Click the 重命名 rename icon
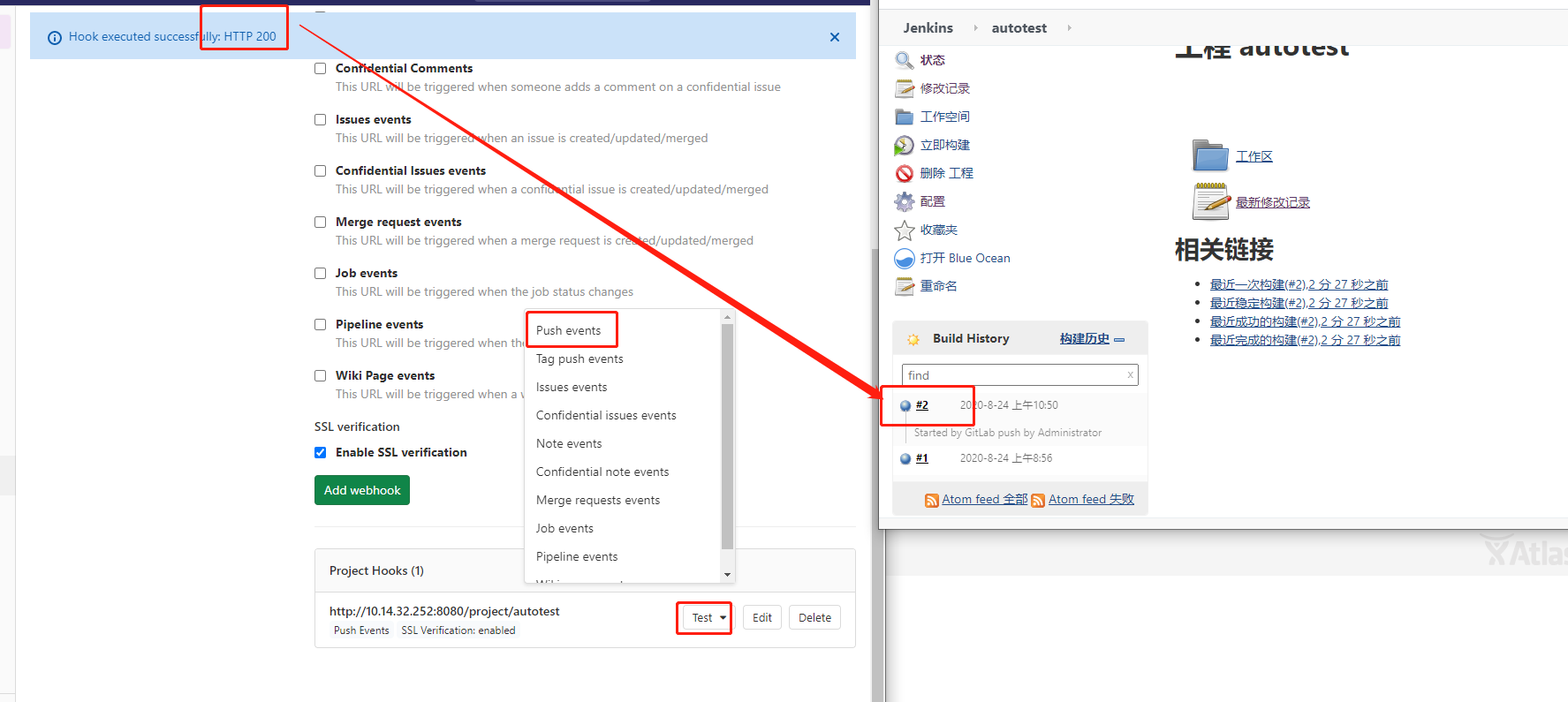The height and width of the screenshot is (702, 1568). 905,286
